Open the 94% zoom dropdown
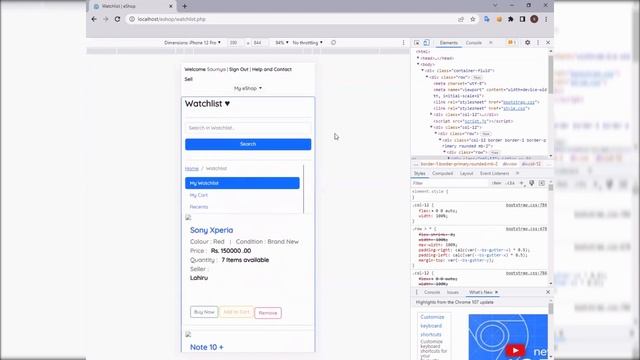Image resolution: width=640 pixels, height=360 pixels. point(282,42)
